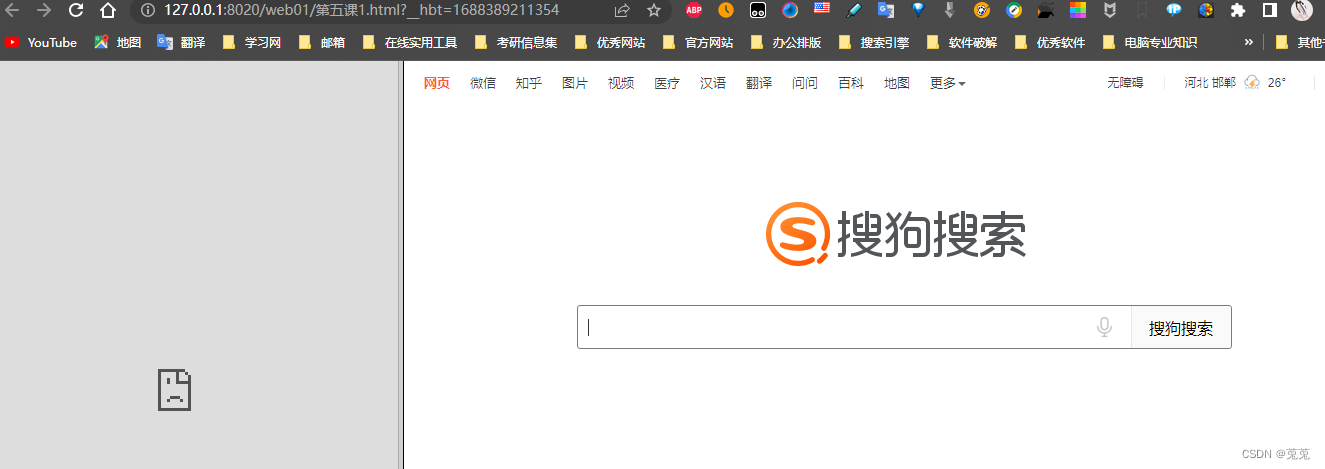Viewport: 1325px width, 469px height.
Task: Open the 地图 tab in Sogou navigation
Action: (897, 83)
